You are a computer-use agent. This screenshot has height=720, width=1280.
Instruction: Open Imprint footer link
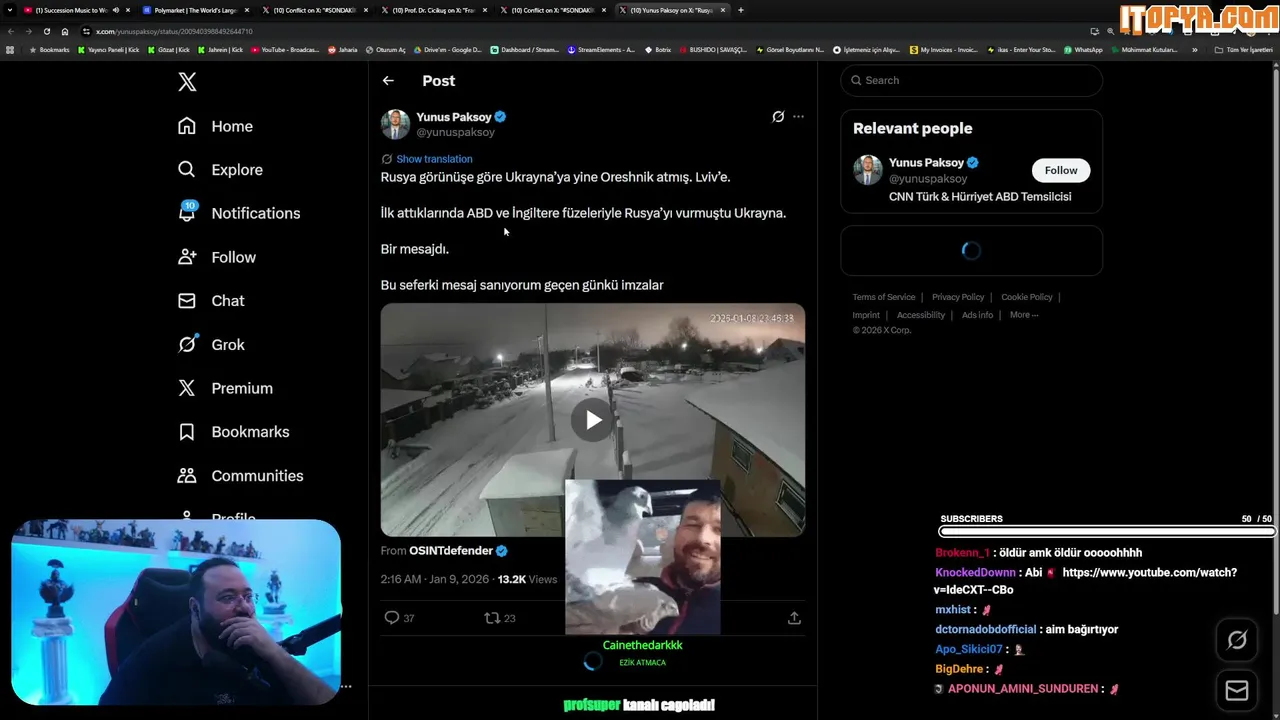[866, 315]
